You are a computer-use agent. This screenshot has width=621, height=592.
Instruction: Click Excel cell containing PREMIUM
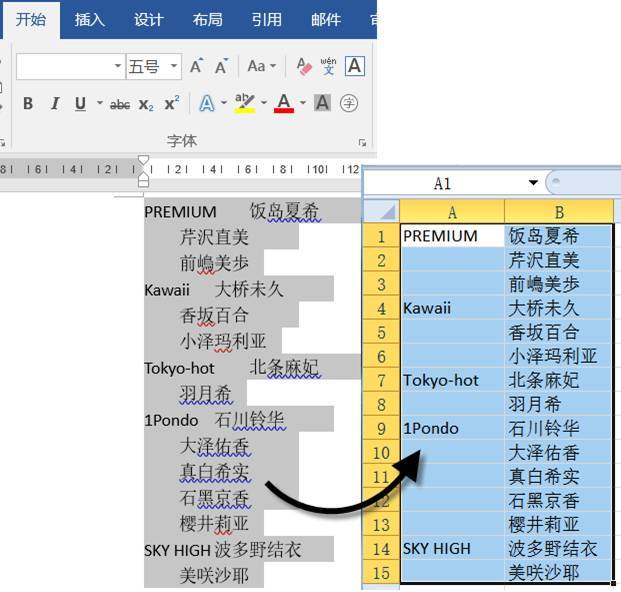pos(452,236)
